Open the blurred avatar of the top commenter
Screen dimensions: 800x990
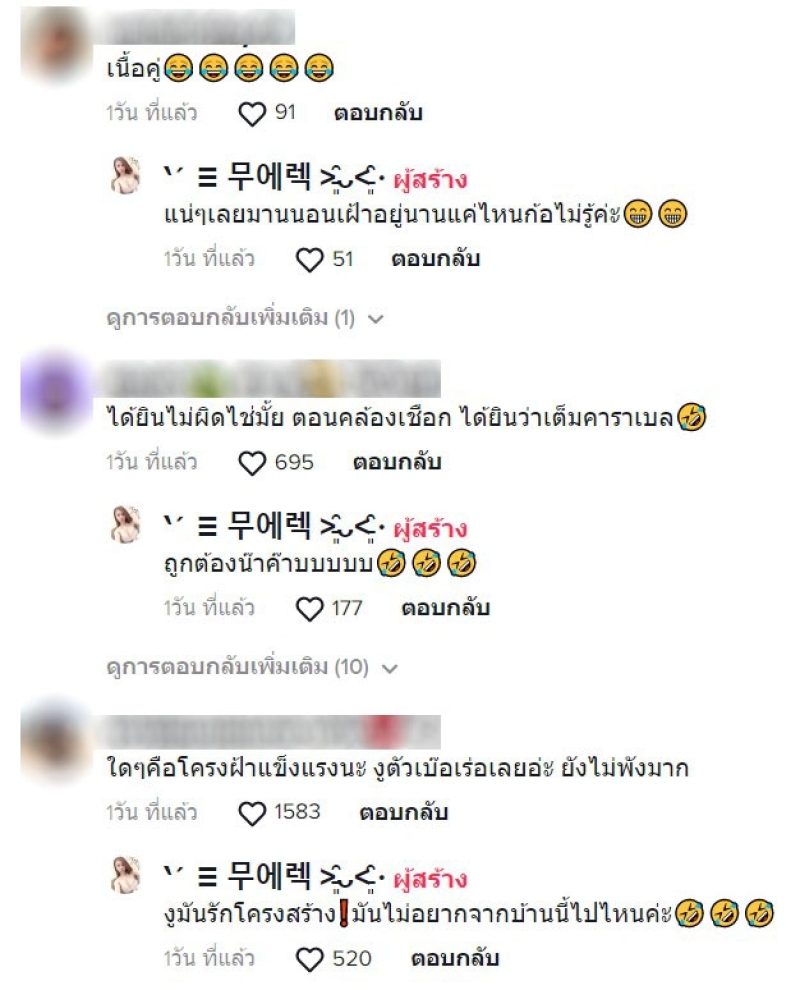56,42
